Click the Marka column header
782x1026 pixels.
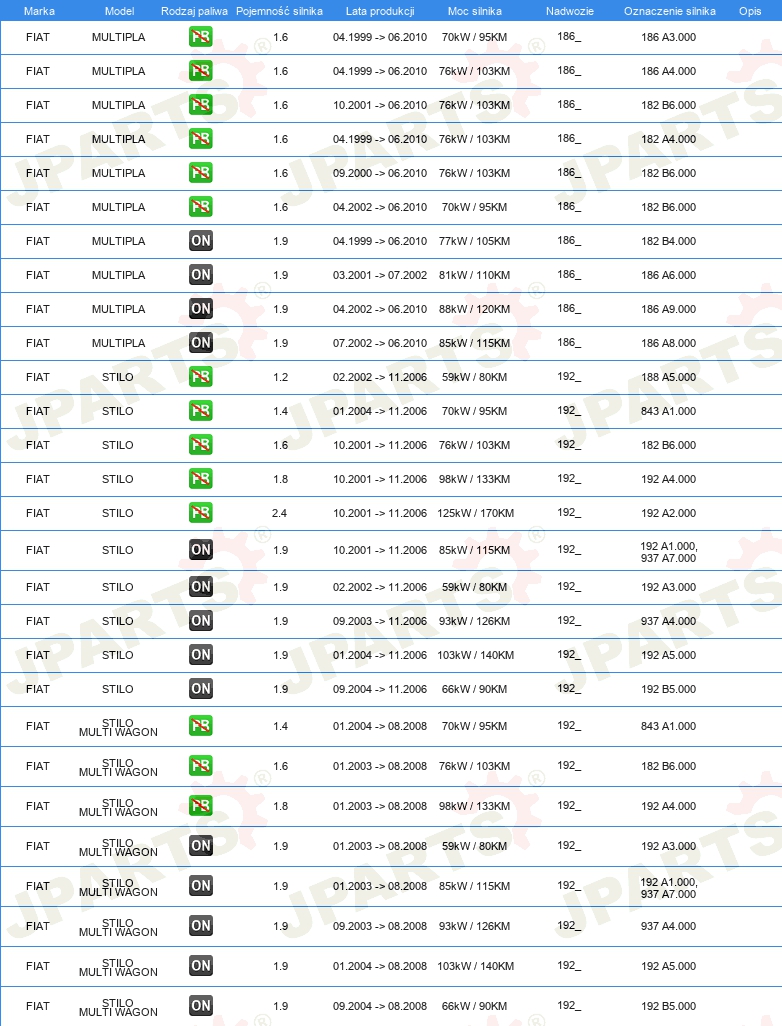point(39,11)
